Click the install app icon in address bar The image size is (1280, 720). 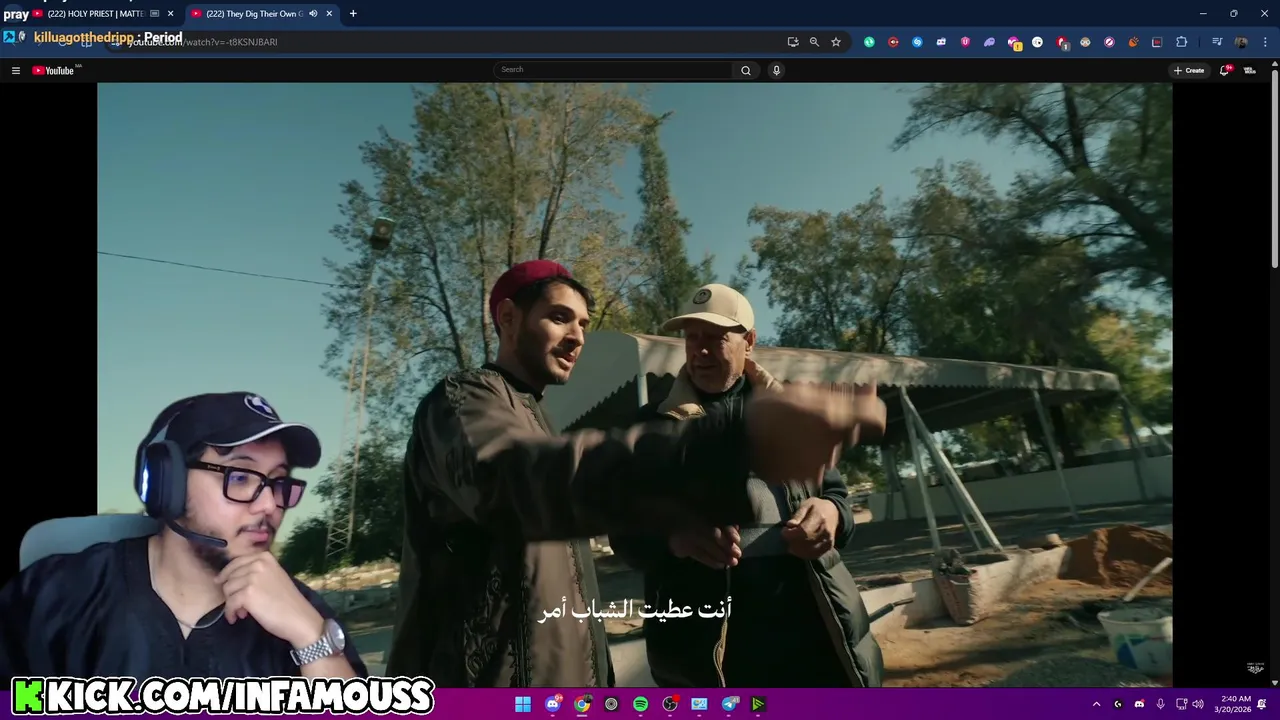[793, 42]
